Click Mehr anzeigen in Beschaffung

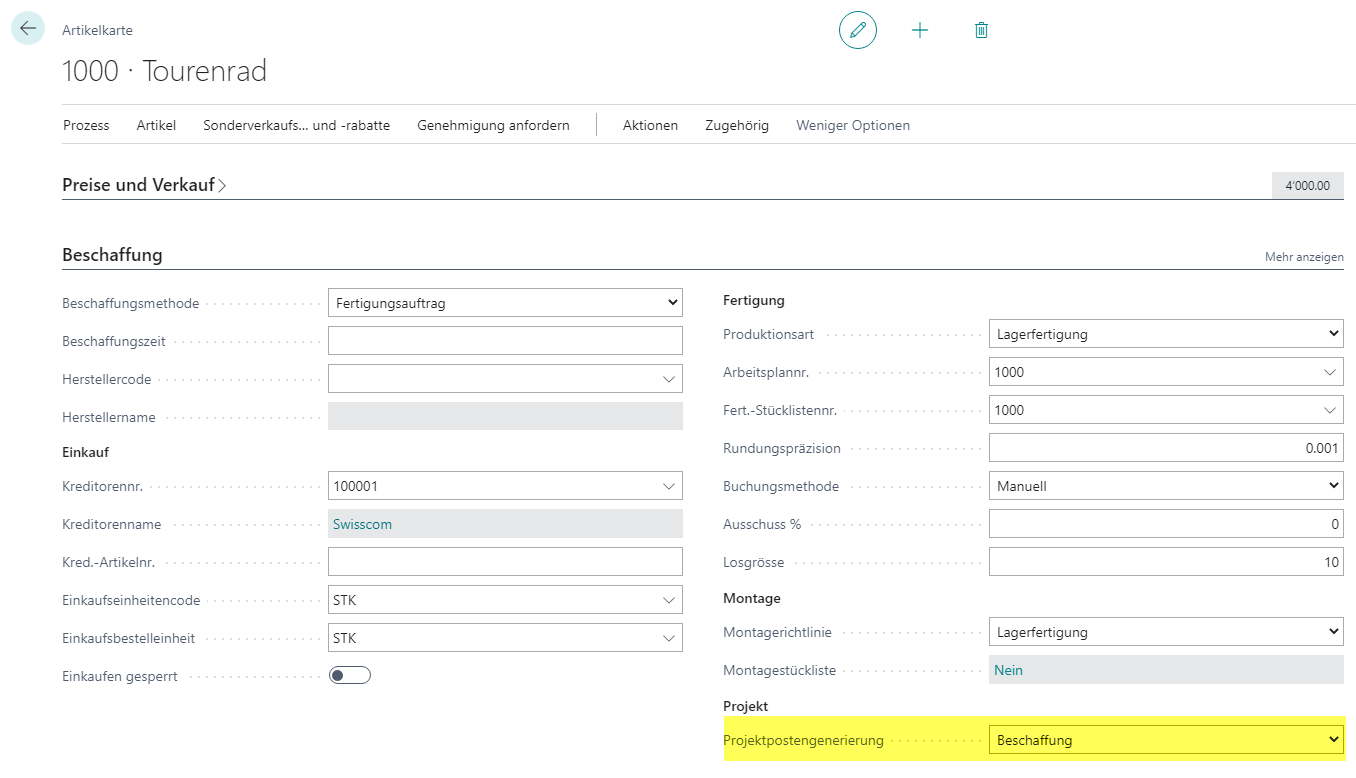coord(1304,257)
